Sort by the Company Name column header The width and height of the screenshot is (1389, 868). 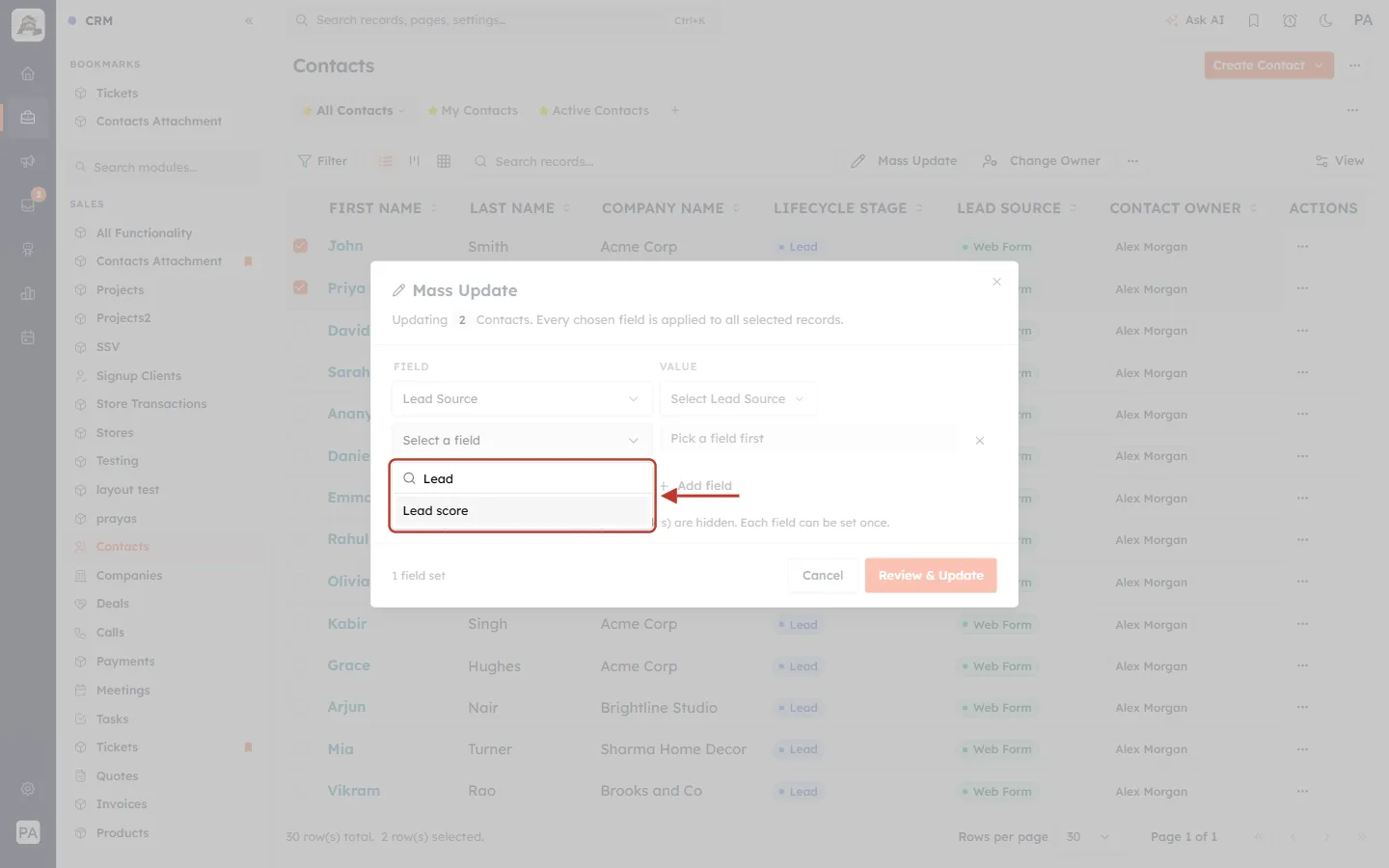pos(670,208)
